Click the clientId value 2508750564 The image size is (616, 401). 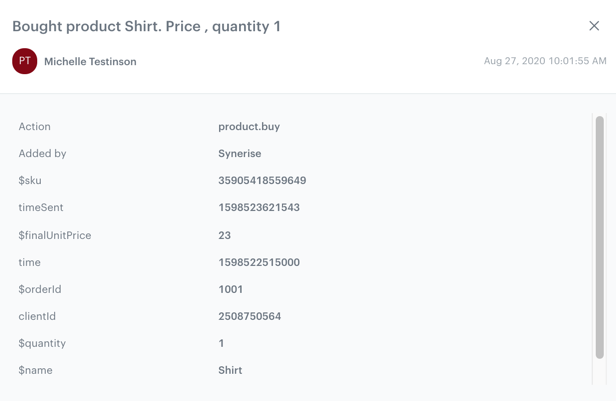coord(250,317)
